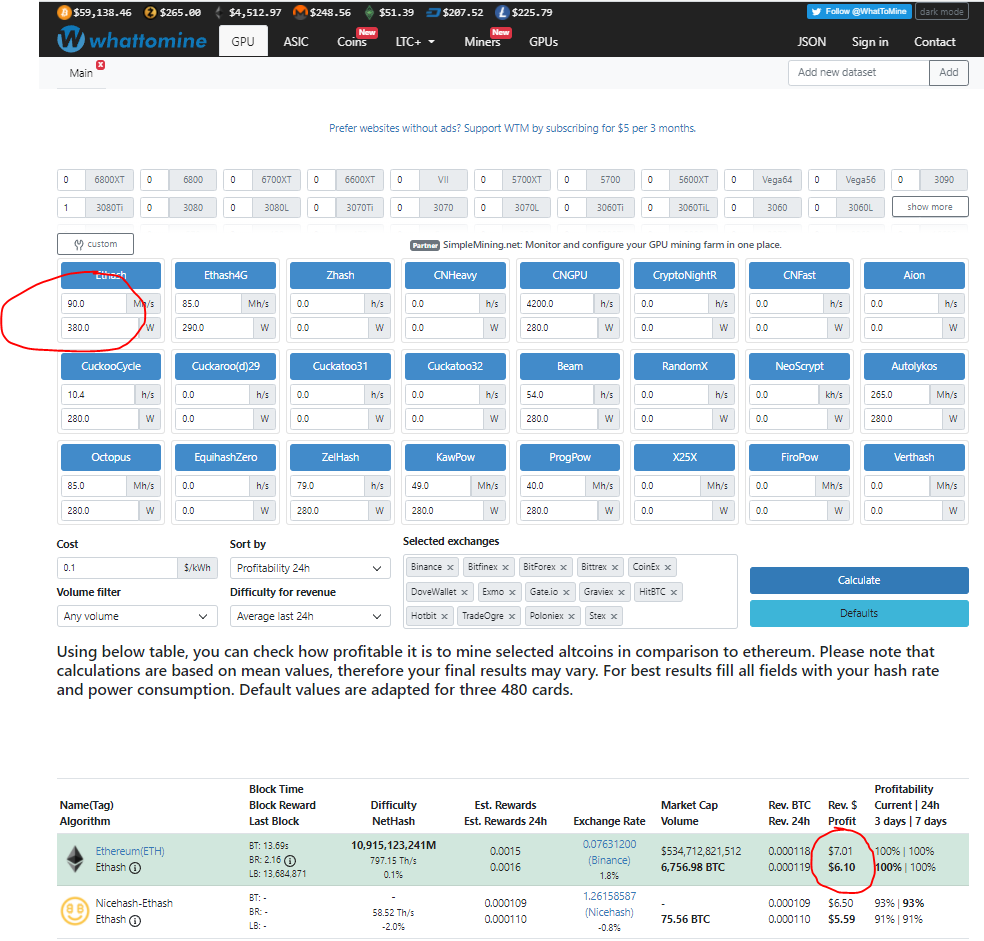
Task: Remove Binance from selected exchanges
Action: [450, 567]
